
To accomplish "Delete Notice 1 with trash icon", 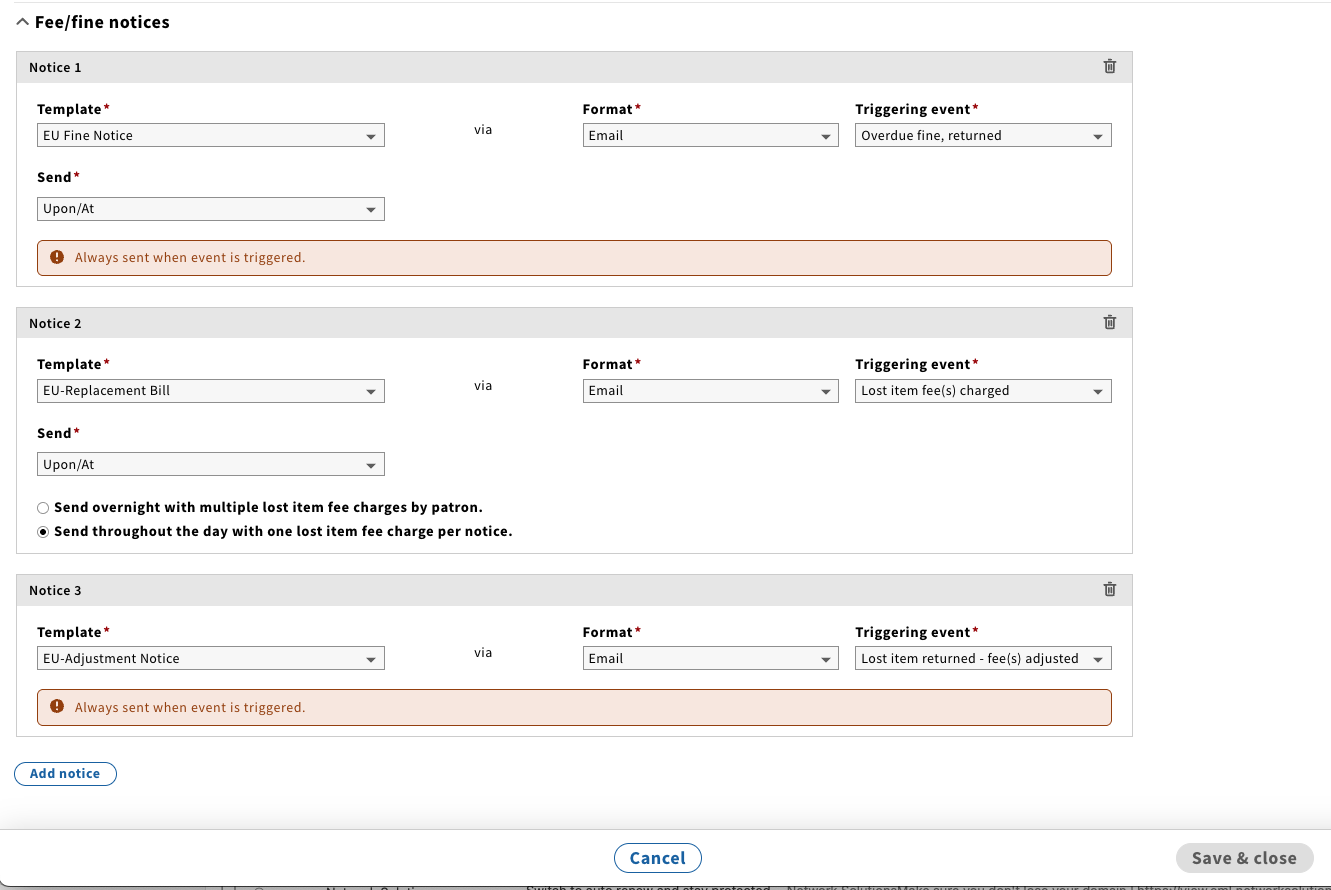I will coord(1109,67).
